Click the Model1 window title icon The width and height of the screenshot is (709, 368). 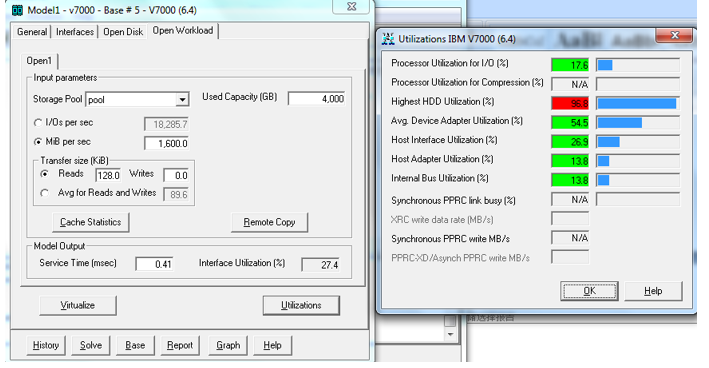[17, 10]
